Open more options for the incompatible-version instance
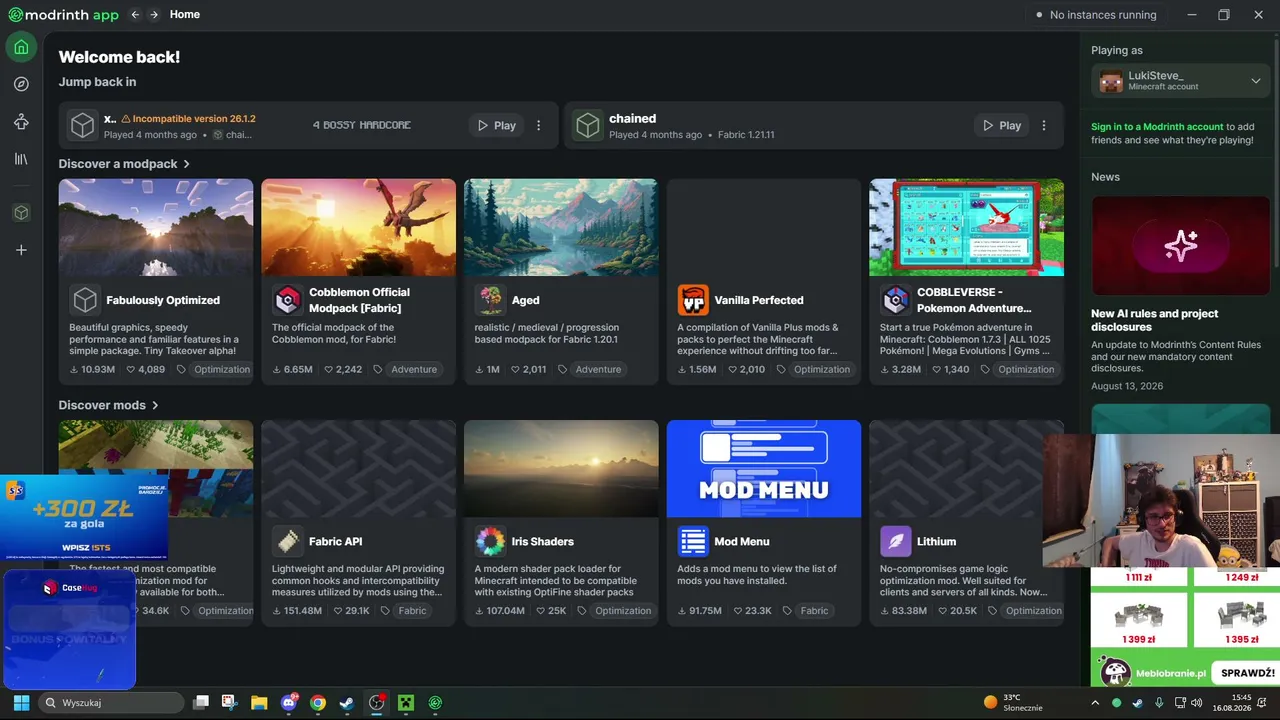This screenshot has width=1280, height=720. click(539, 126)
